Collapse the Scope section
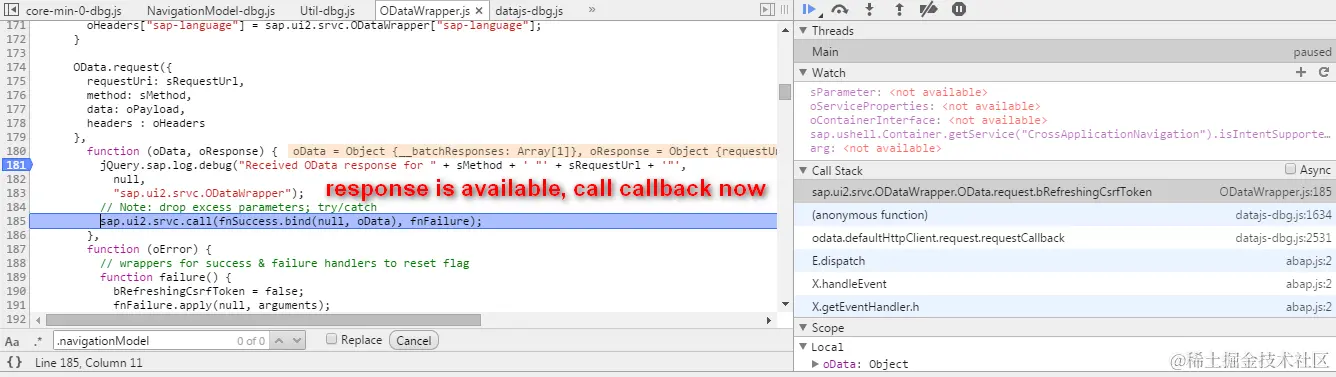This screenshot has height=377, width=1336. pos(803,328)
